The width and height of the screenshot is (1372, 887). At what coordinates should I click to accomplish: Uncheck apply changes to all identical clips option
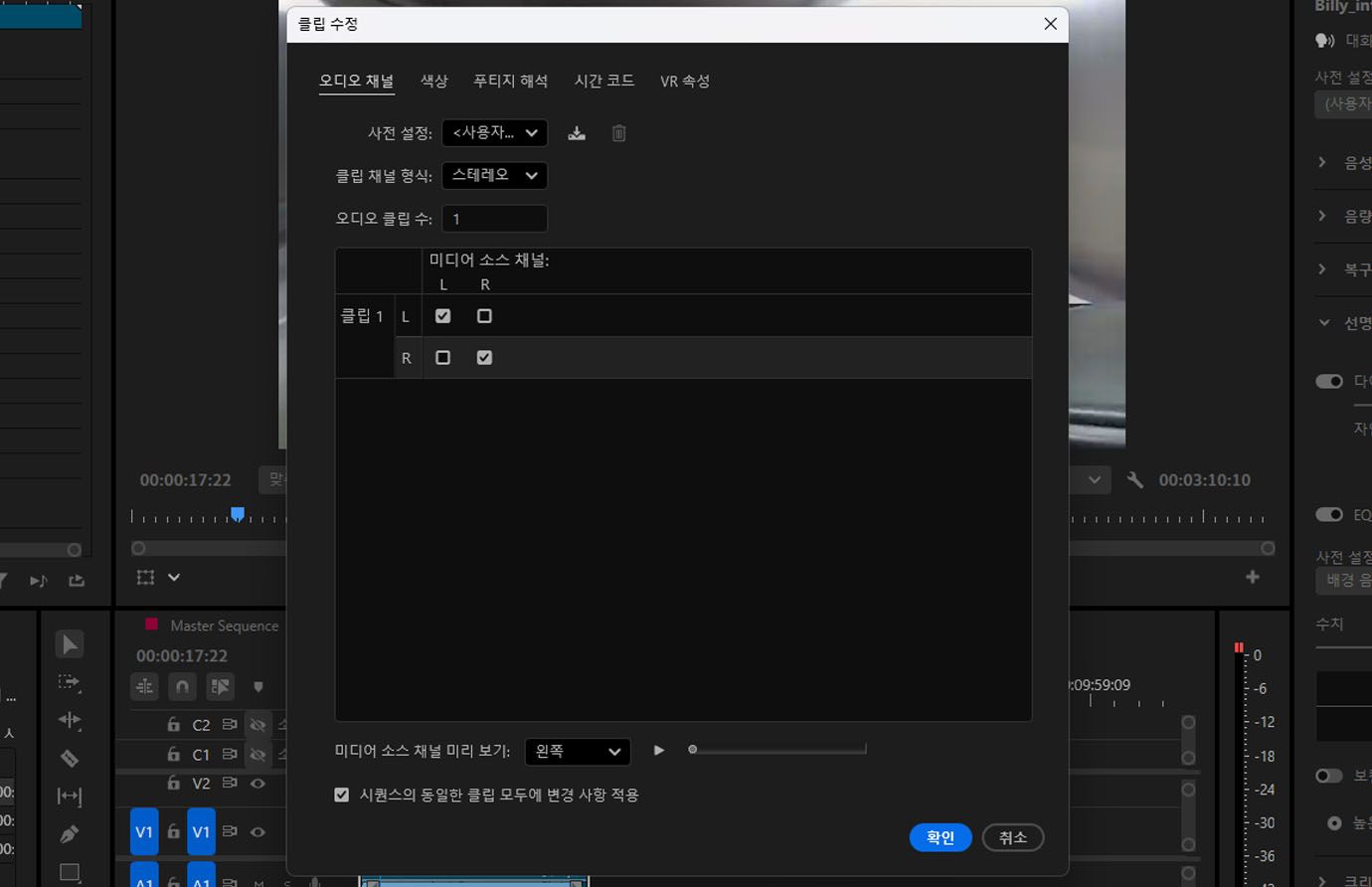click(x=341, y=795)
